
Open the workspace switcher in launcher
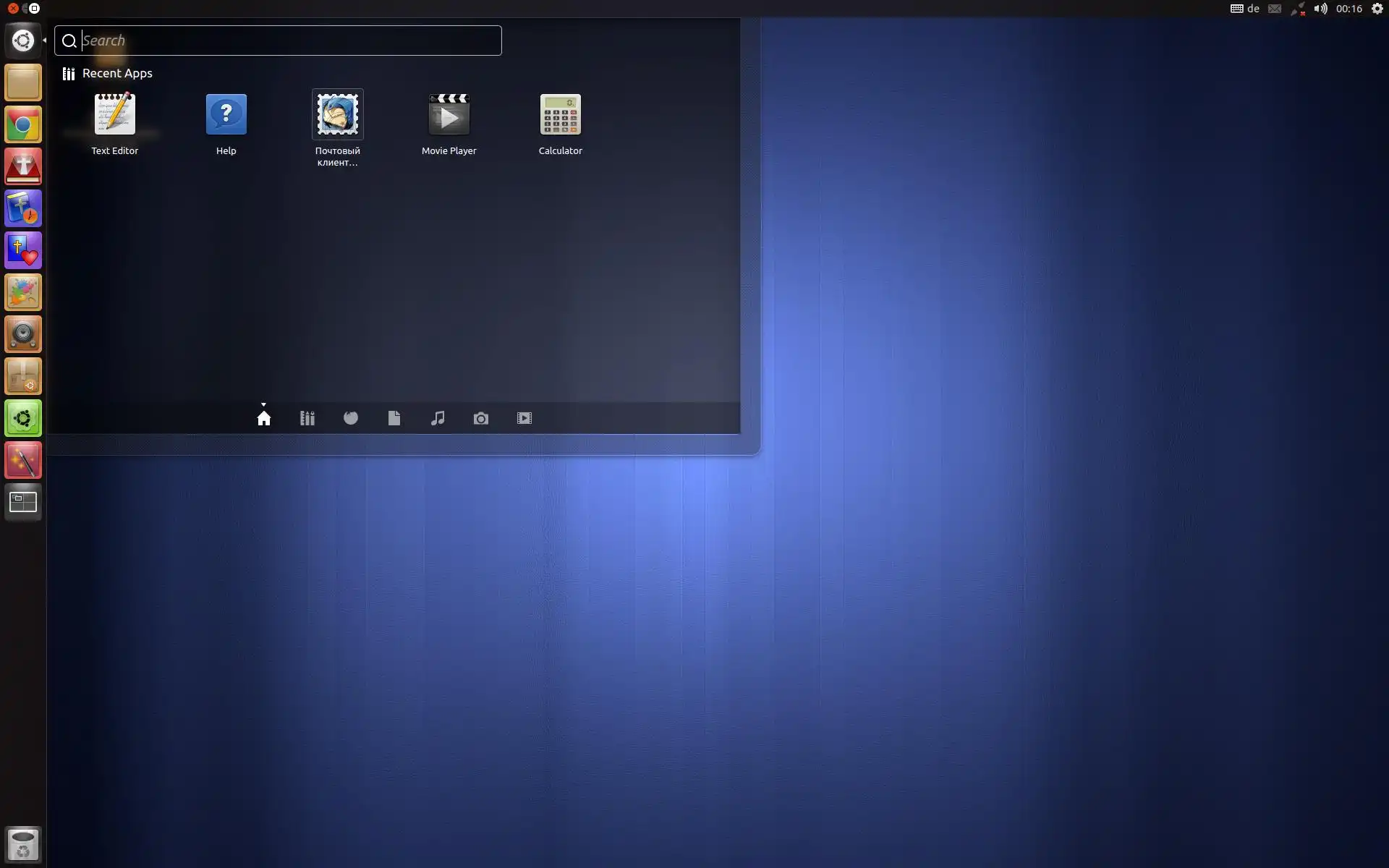click(x=23, y=502)
